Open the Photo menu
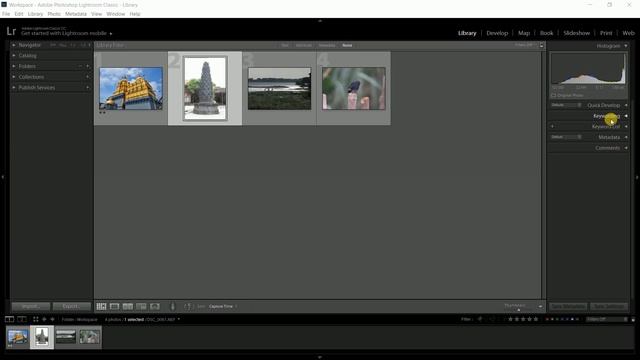This screenshot has width=640, height=360. click(54, 14)
